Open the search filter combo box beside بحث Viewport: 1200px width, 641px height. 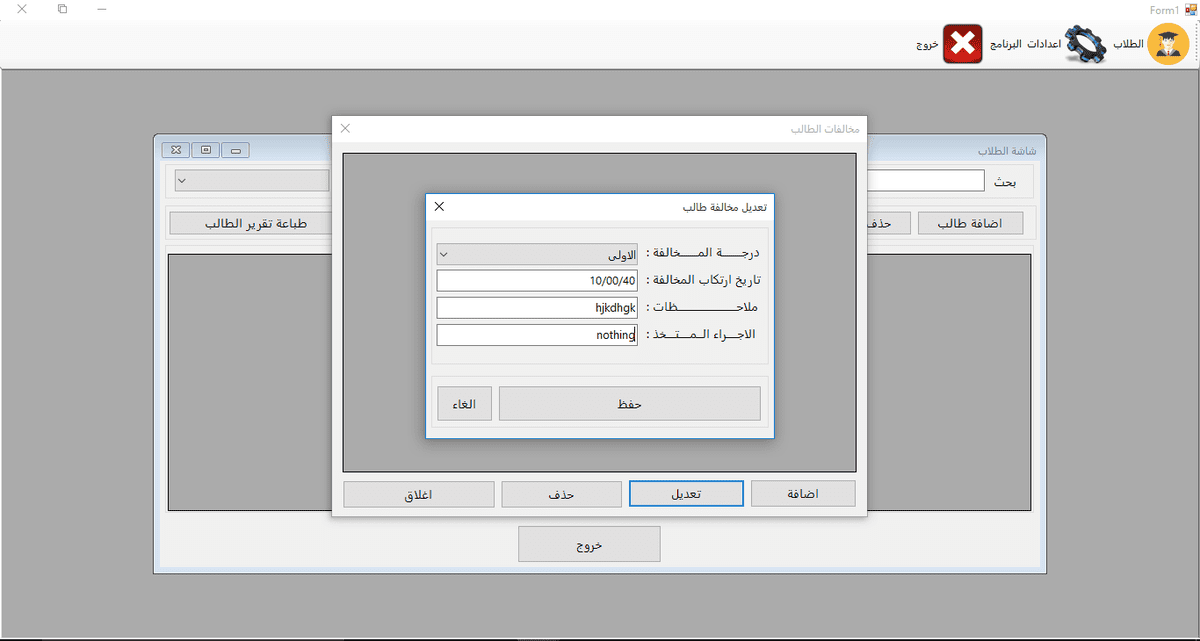coord(252,181)
